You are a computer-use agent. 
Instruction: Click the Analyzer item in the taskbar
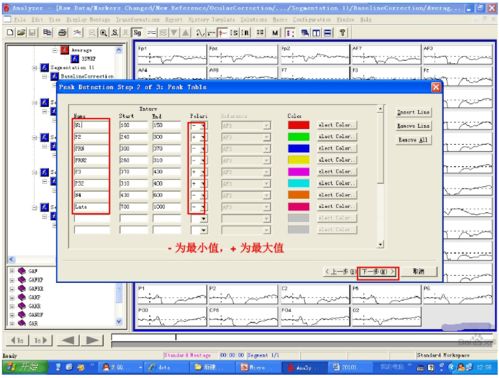(x=303, y=368)
